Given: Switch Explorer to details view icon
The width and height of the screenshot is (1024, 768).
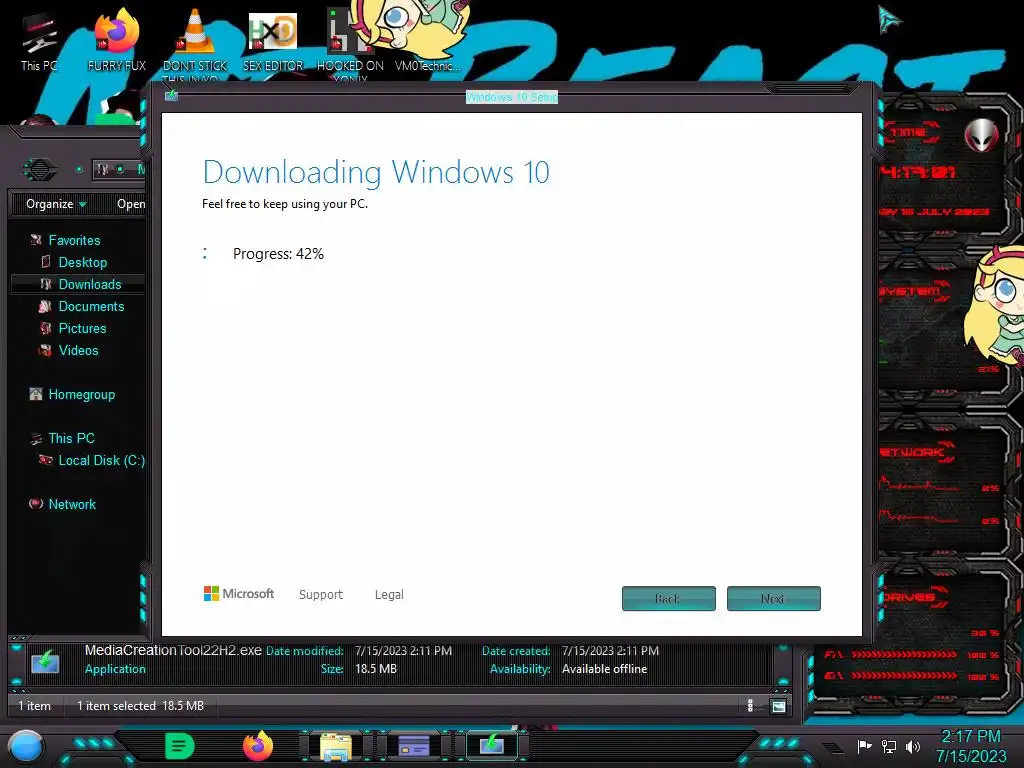Looking at the screenshot, I should 750,705.
